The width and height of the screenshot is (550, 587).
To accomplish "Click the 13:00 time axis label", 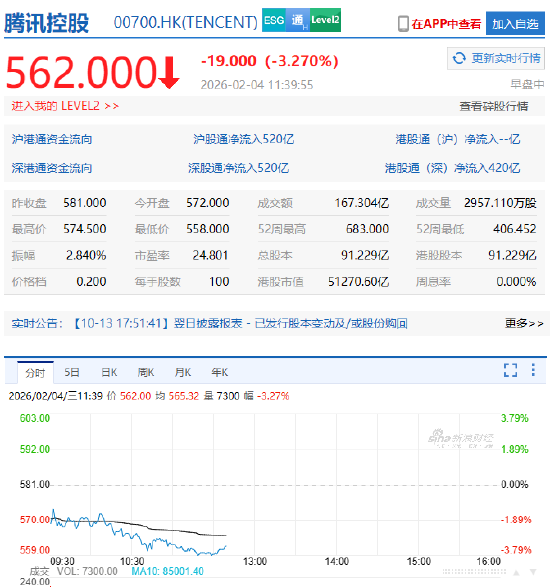I will [255, 561].
